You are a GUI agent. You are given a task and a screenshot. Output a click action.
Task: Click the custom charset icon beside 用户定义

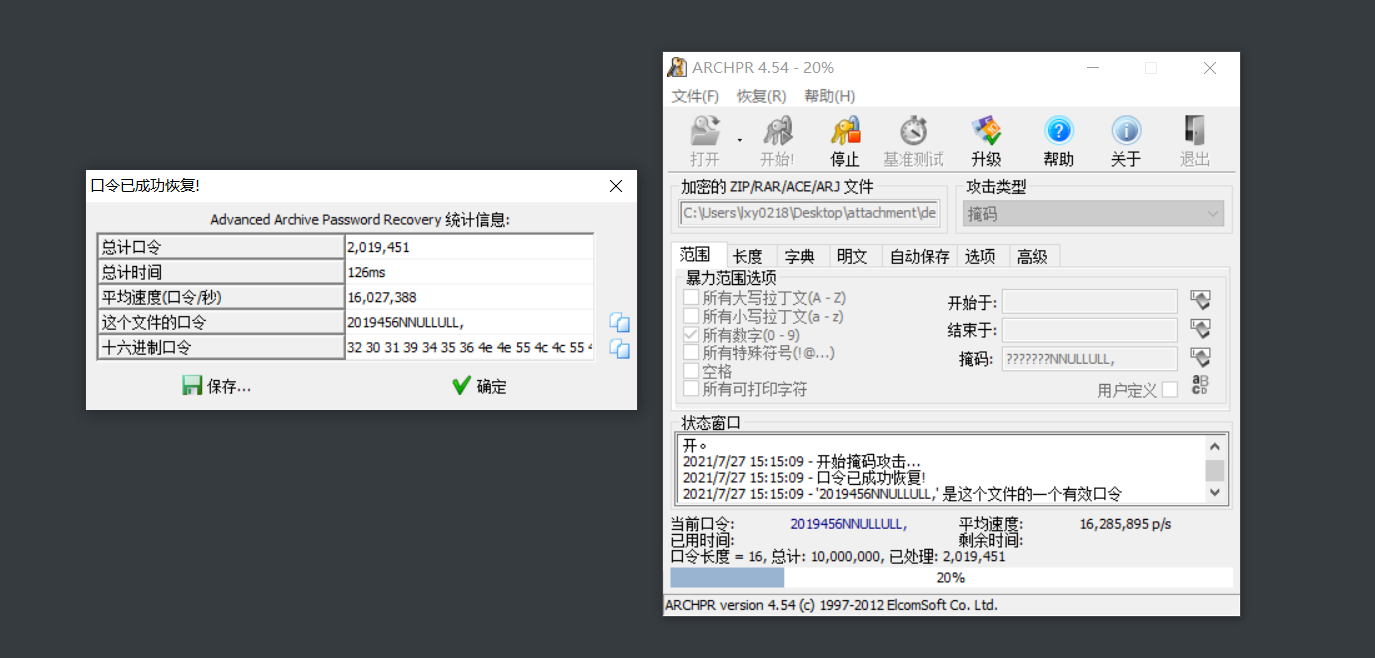[x=1200, y=387]
